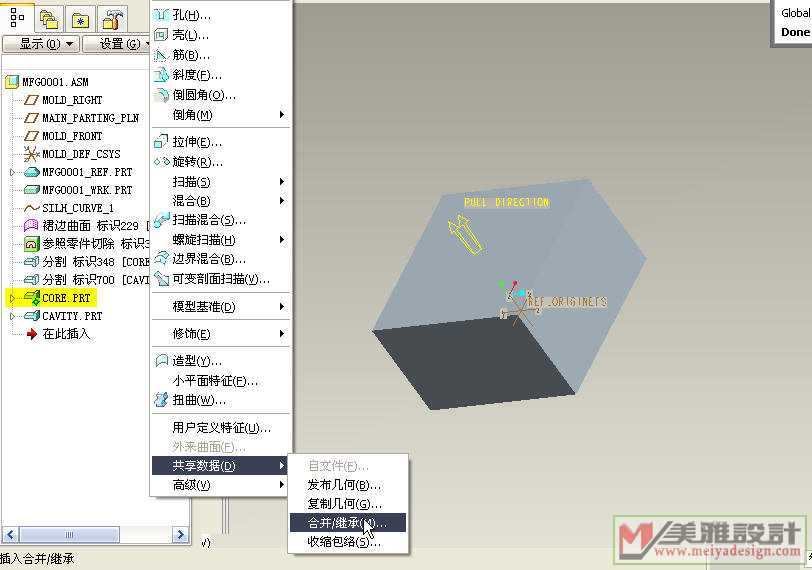Screen dimensions: 812x570
Task: Click the 参照零件切除 feature icon
Action: [x=32, y=243]
